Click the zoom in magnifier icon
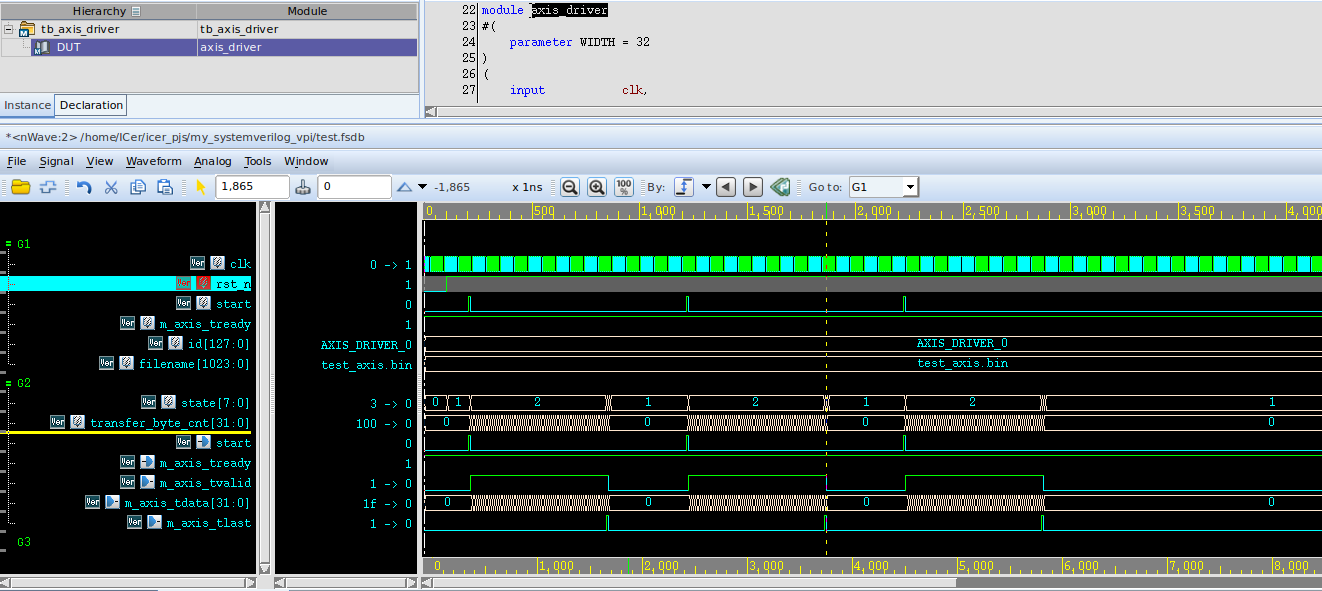The image size is (1322, 591). pyautogui.click(x=597, y=187)
